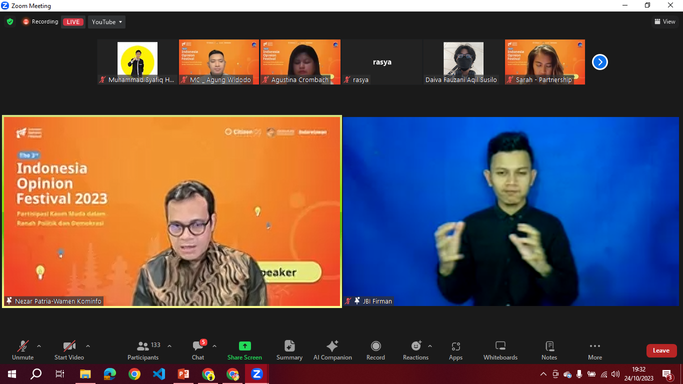Launch AI Companion
This screenshot has width=683, height=384.
(332, 350)
